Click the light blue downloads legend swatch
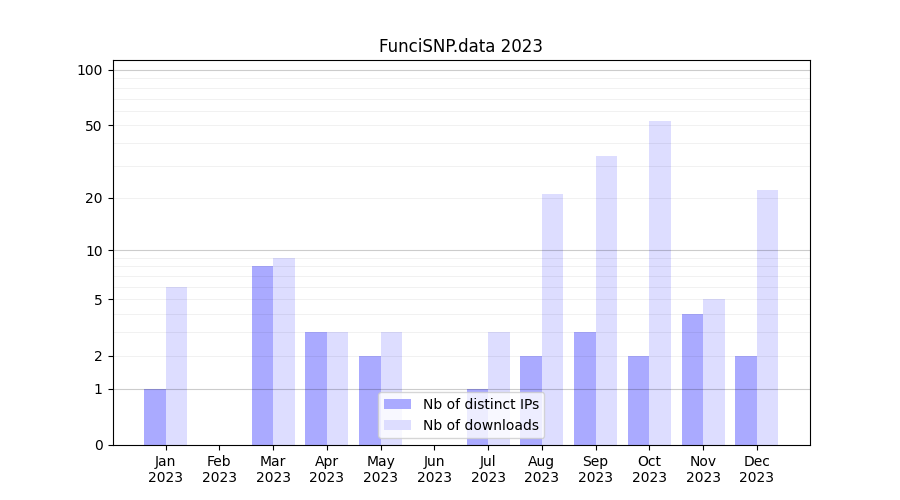The image size is (900, 500). click(397, 425)
